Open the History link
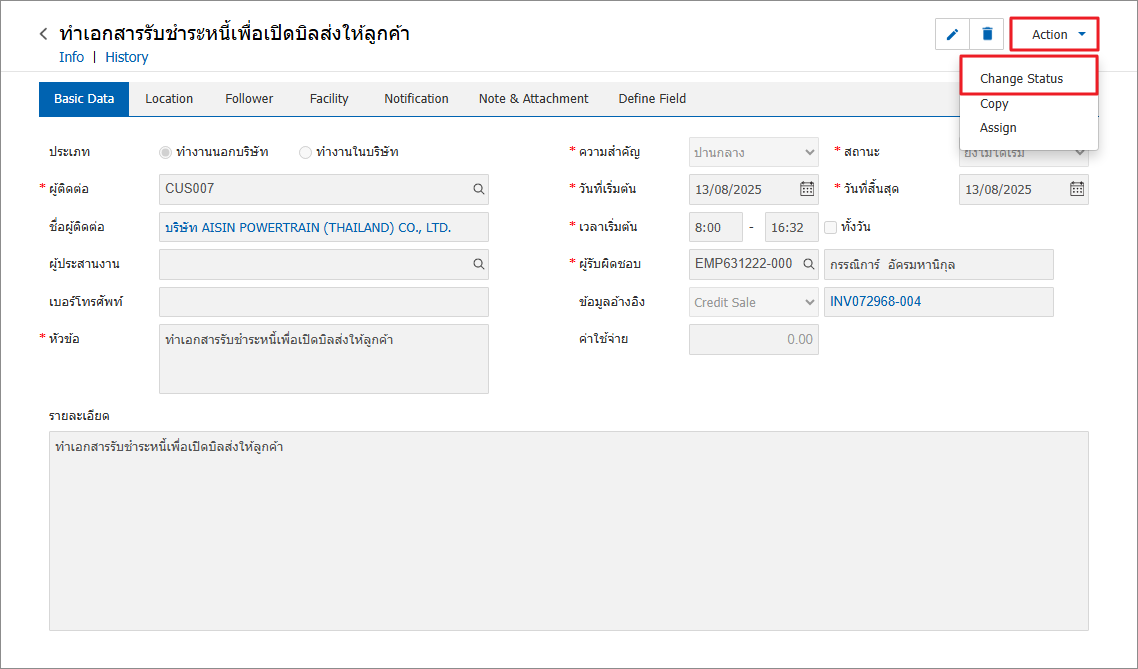This screenshot has height=669, width=1138. [x=127, y=57]
